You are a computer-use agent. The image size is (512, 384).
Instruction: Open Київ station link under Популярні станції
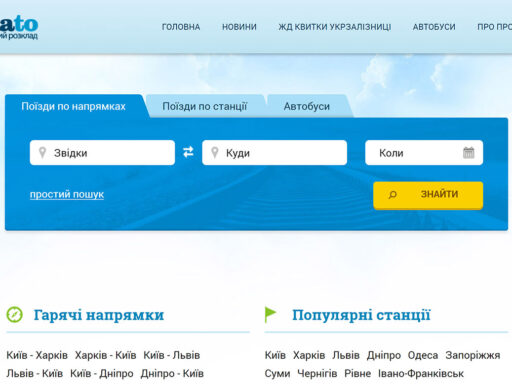(x=275, y=355)
